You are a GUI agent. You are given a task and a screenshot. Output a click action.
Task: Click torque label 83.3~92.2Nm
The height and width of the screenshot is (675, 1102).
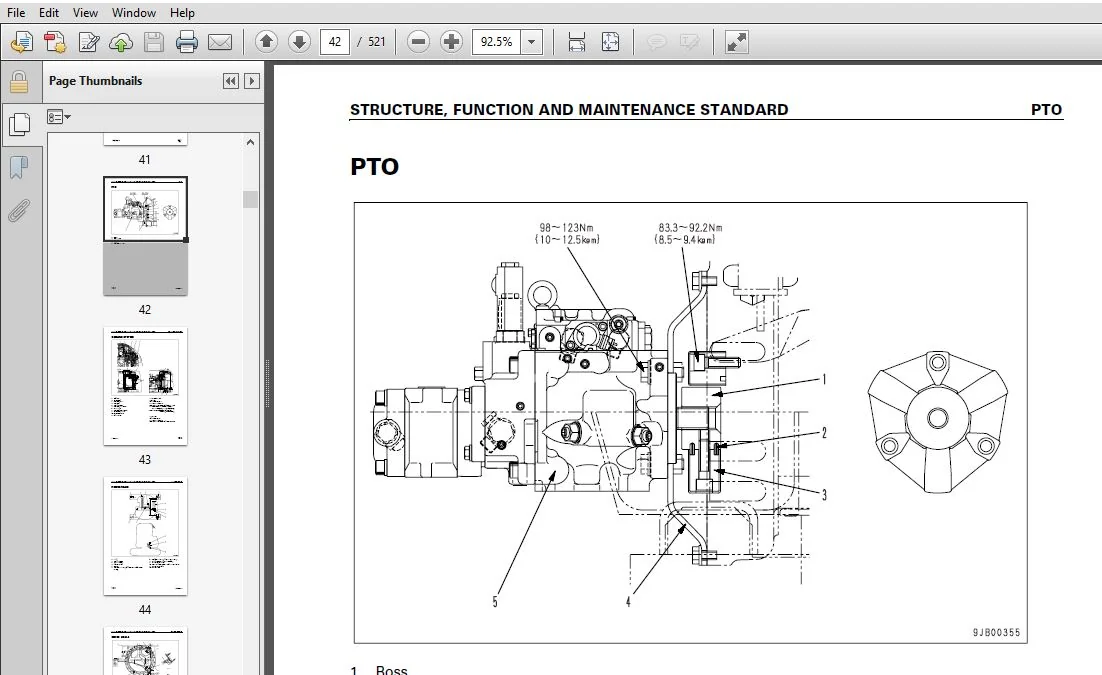[690, 228]
